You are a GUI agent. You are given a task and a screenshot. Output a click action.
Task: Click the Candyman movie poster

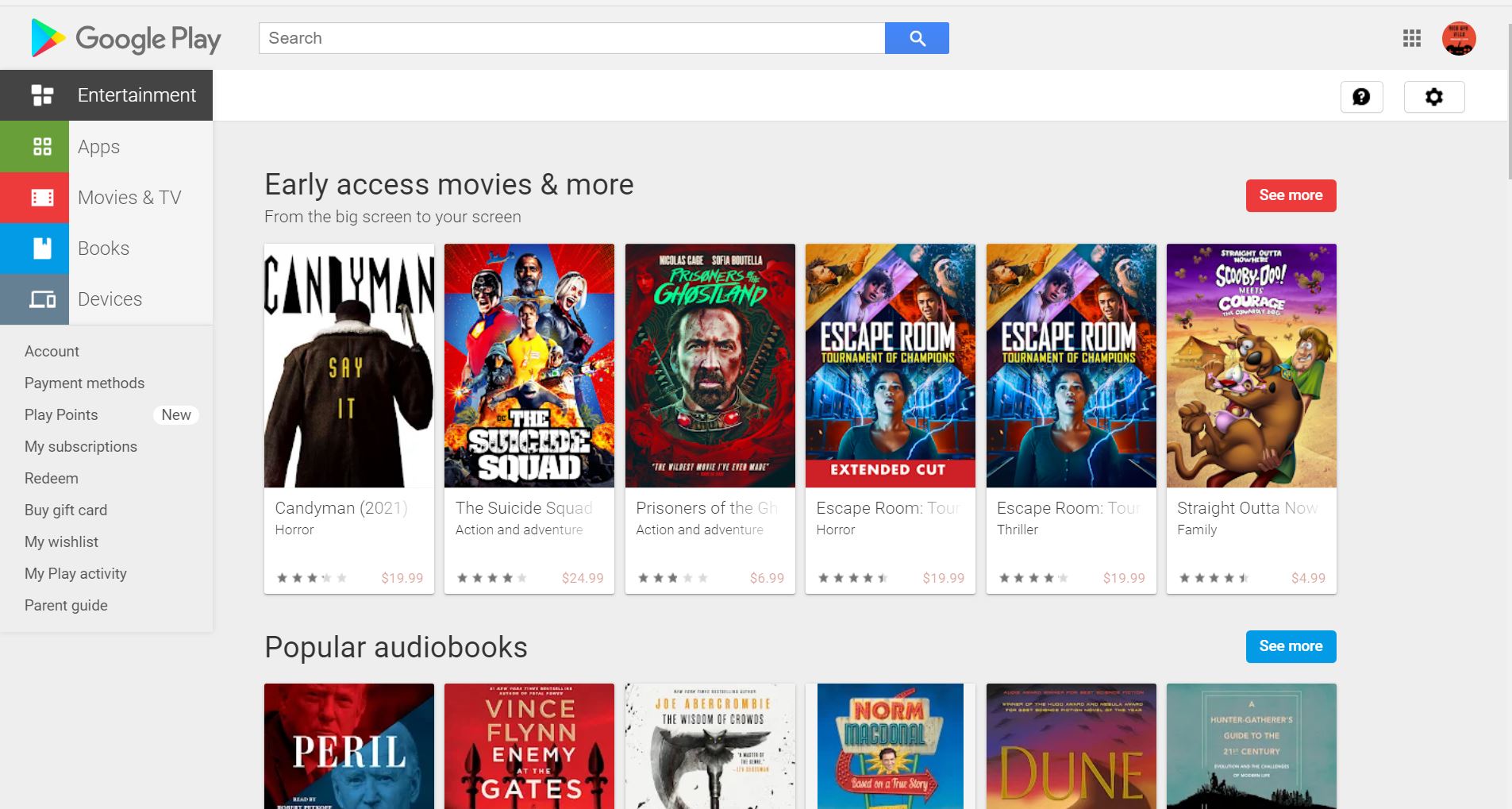pos(348,366)
